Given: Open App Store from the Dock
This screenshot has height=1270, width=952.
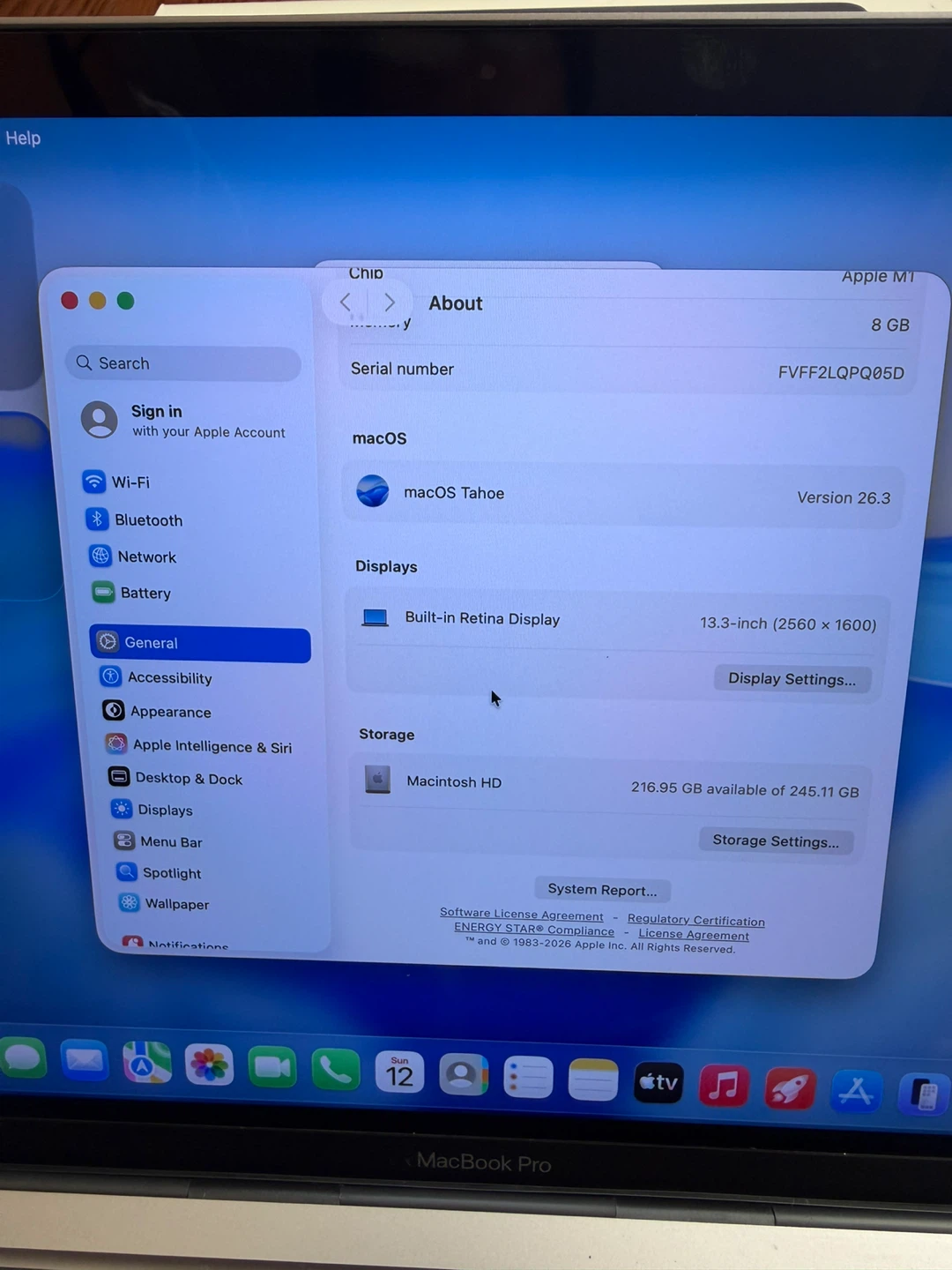Looking at the screenshot, I should pyautogui.click(x=856, y=1092).
